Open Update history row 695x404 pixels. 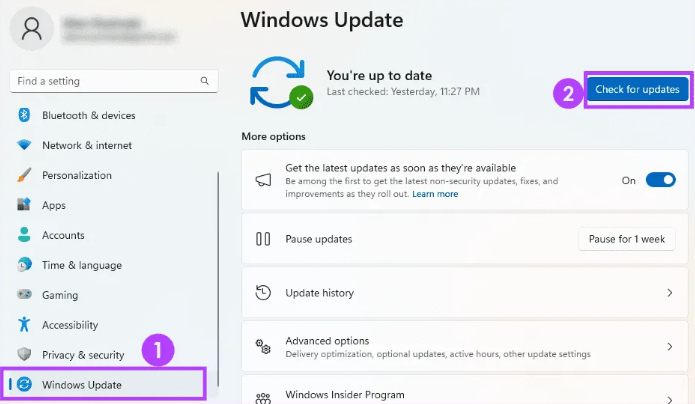click(465, 293)
